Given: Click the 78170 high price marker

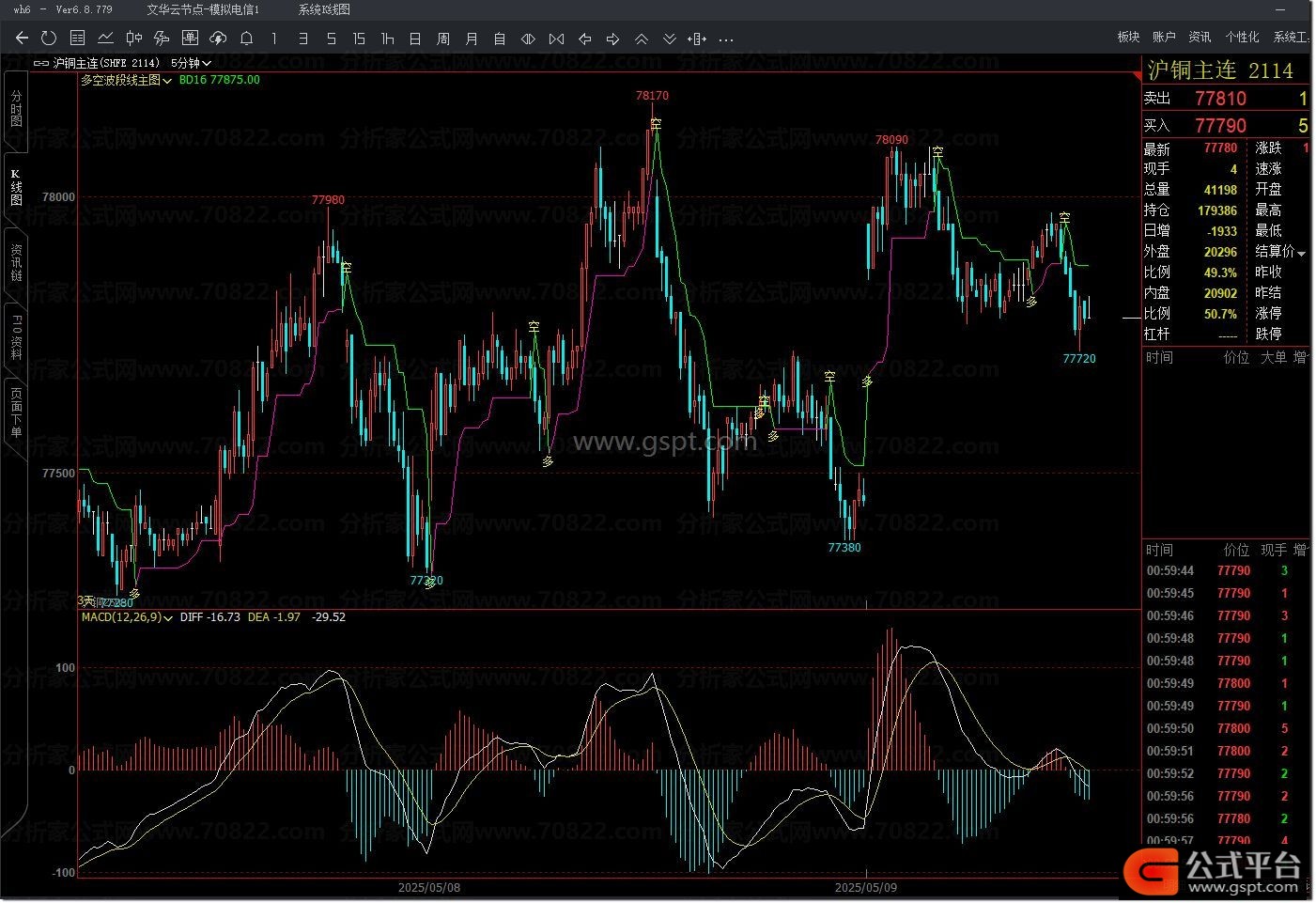Looking at the screenshot, I should [652, 95].
